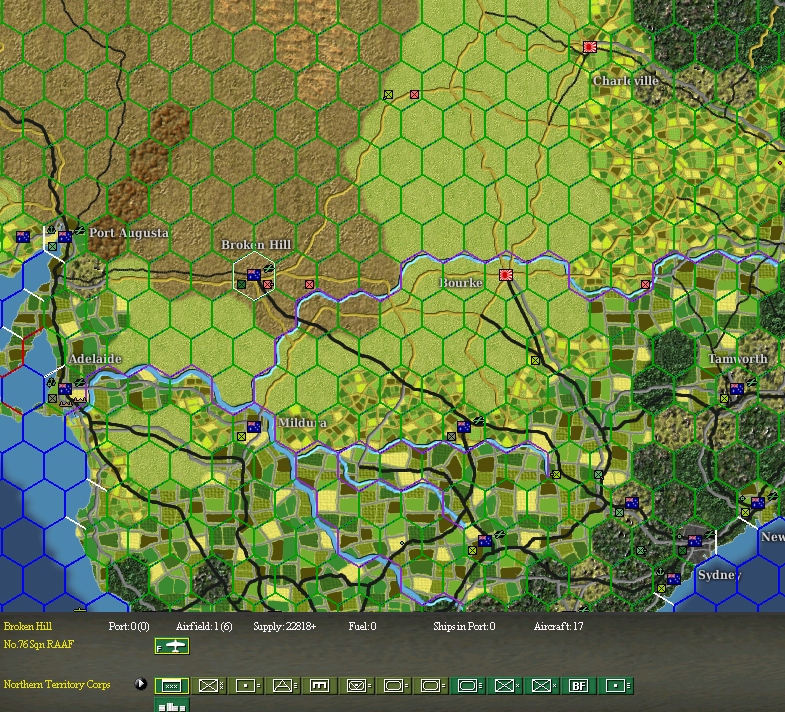Click the Australian flag at Adelaide
This screenshot has width=785, height=712.
pyautogui.click(x=65, y=389)
